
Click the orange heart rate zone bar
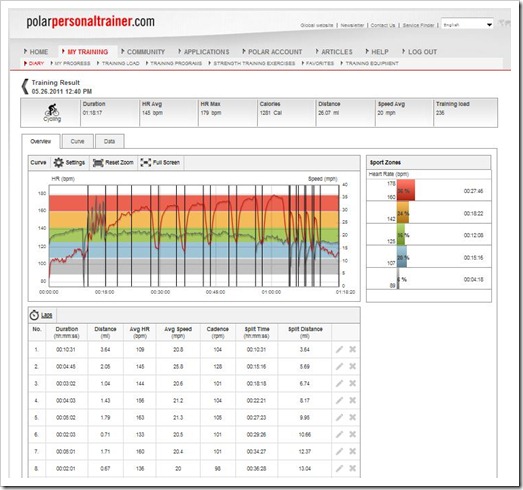pos(403,212)
